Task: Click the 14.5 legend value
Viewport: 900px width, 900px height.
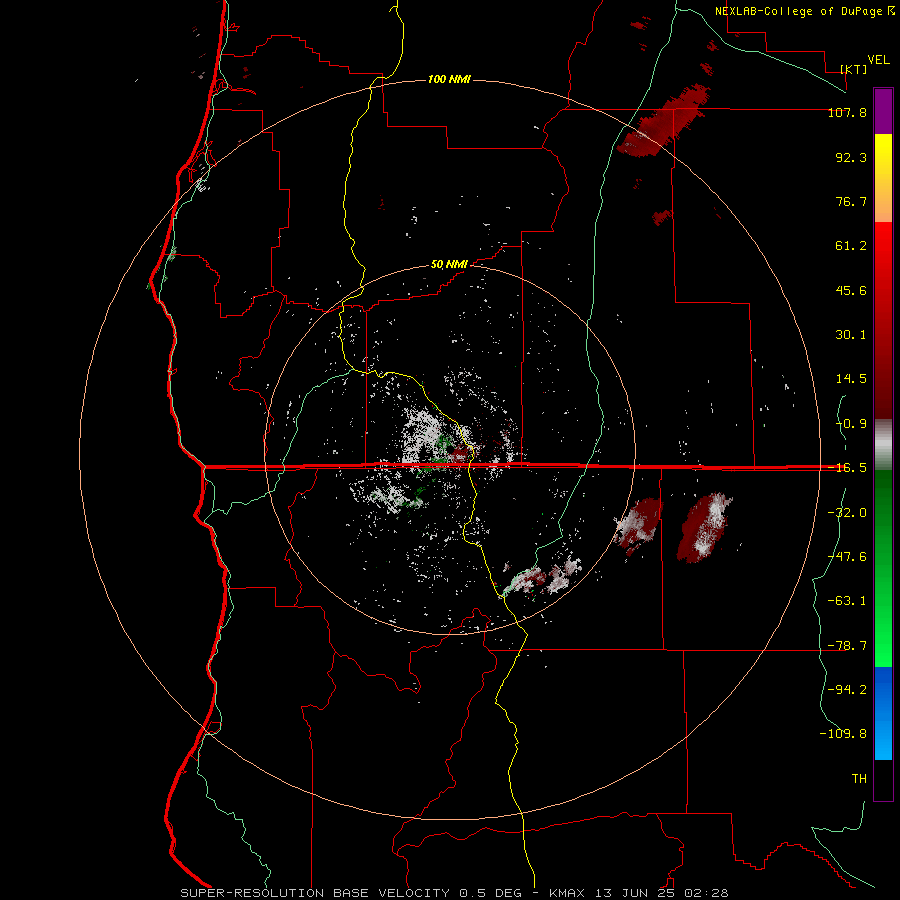Action: (x=851, y=379)
